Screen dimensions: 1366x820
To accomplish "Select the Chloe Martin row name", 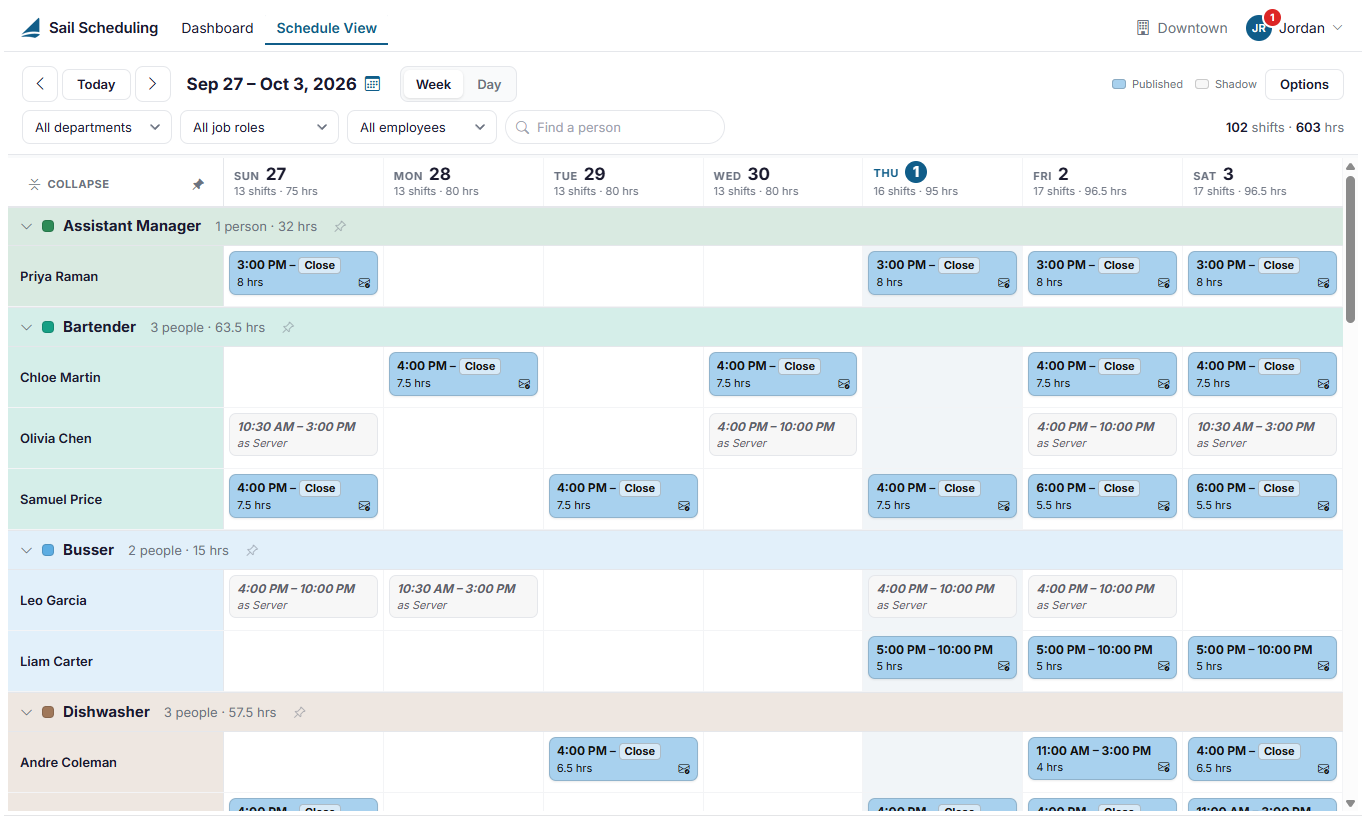I will (60, 377).
